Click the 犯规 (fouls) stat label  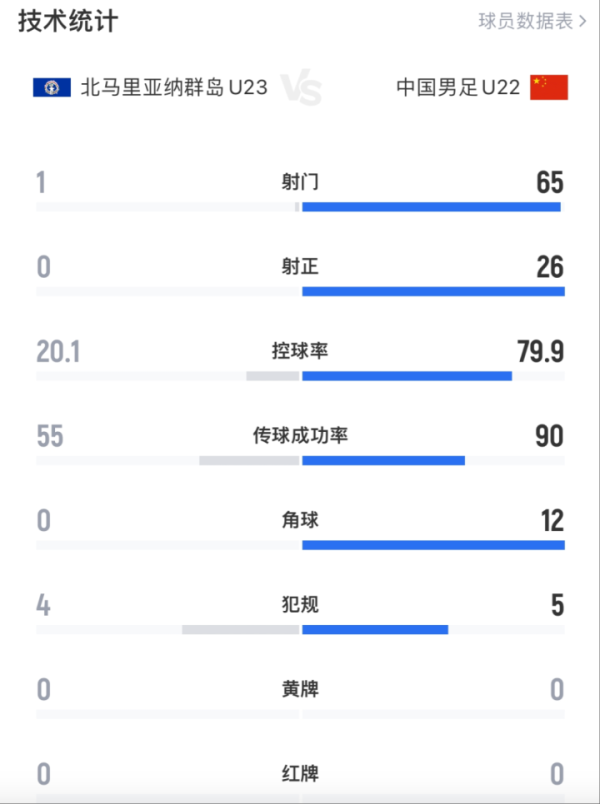coord(300,605)
